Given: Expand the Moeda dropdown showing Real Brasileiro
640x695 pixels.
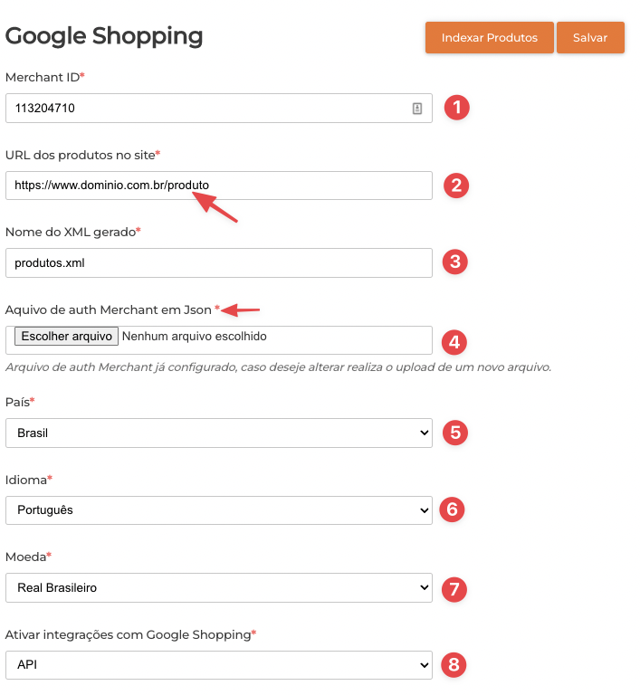Looking at the screenshot, I should pos(218,588).
